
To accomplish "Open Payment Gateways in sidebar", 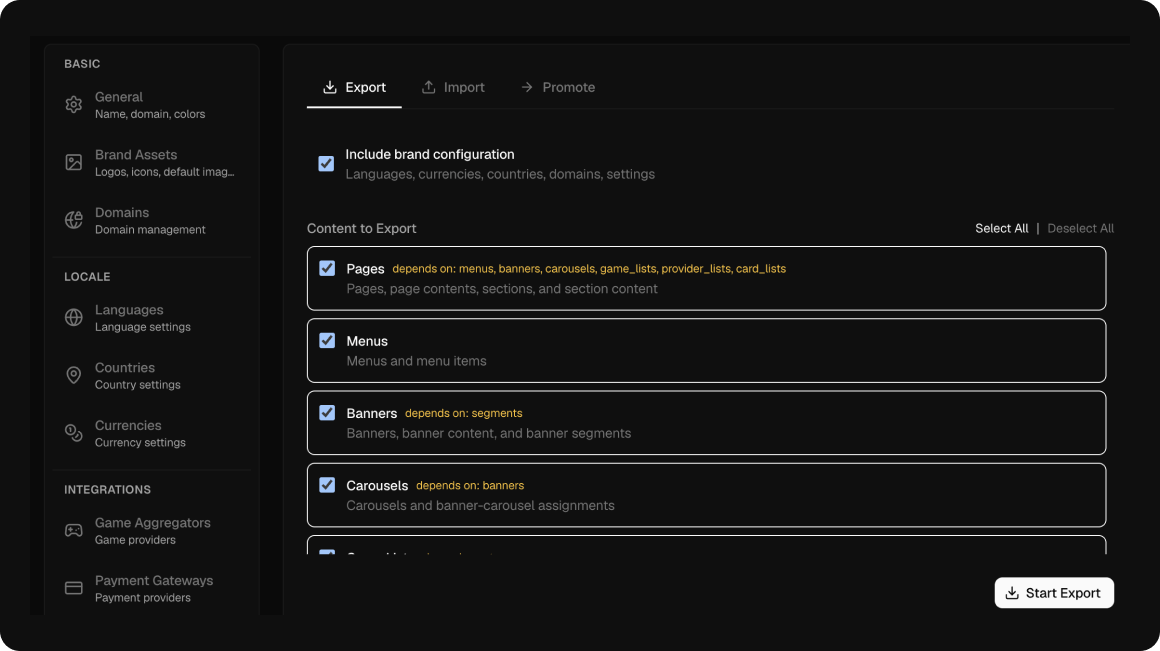I will (x=152, y=588).
